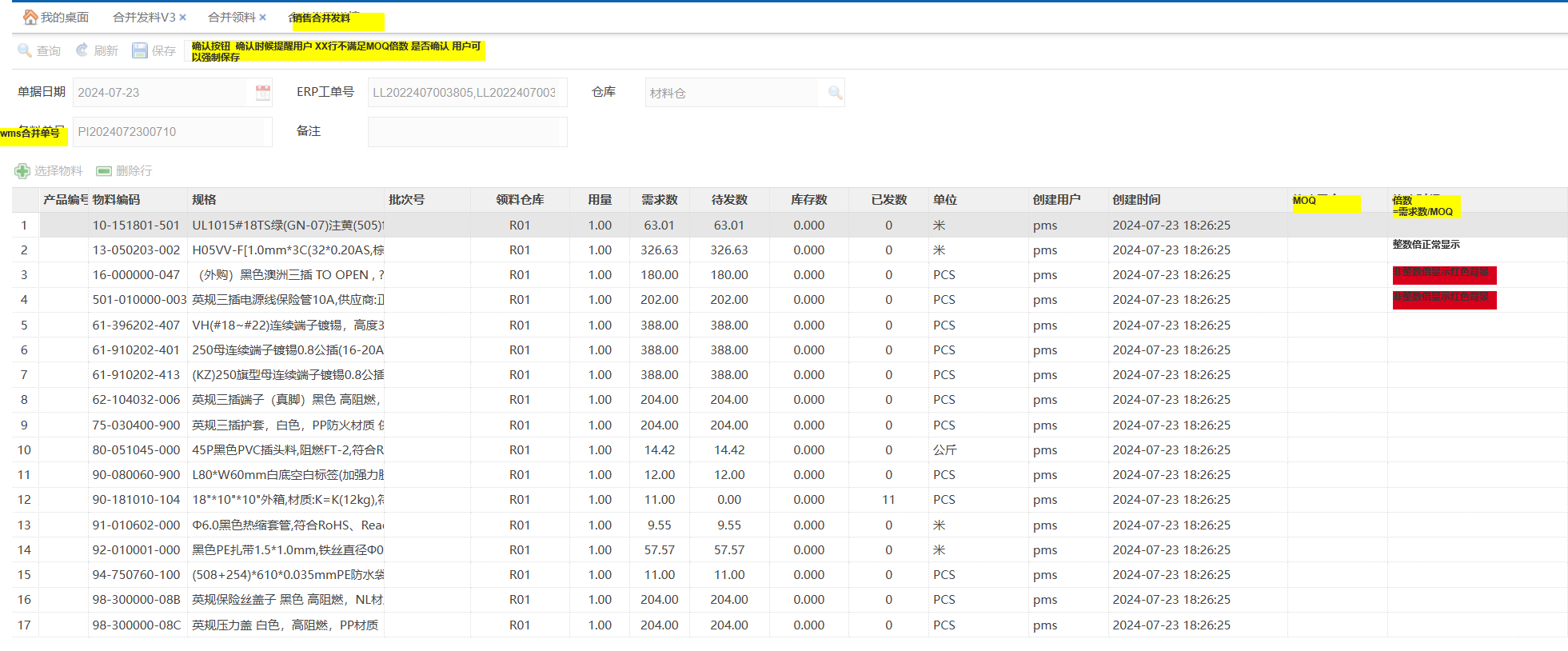Sort by the 库存数 column header
Viewport: 1568px width, 651px height.
click(809, 200)
